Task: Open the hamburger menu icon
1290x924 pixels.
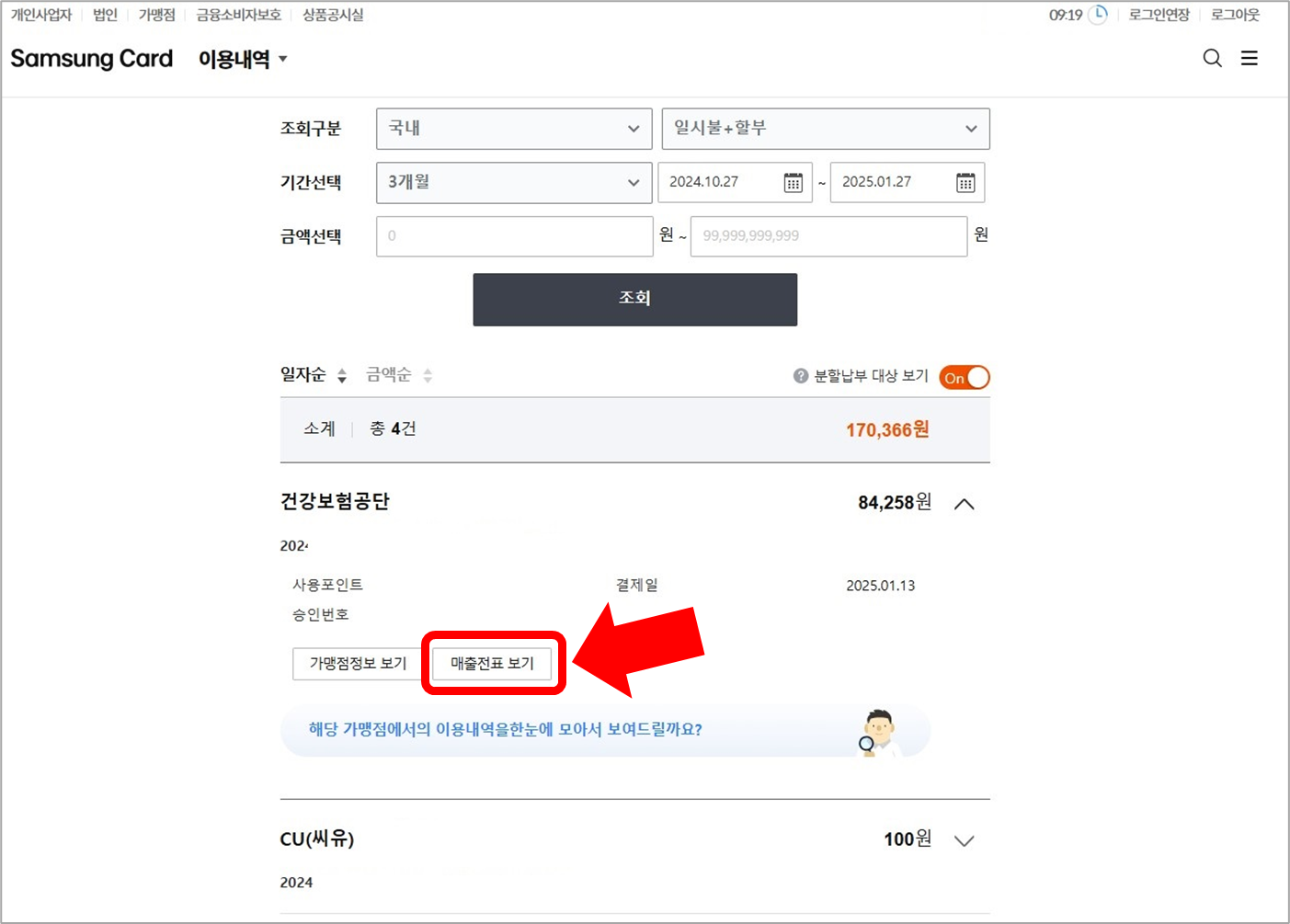Action: coord(1250,58)
